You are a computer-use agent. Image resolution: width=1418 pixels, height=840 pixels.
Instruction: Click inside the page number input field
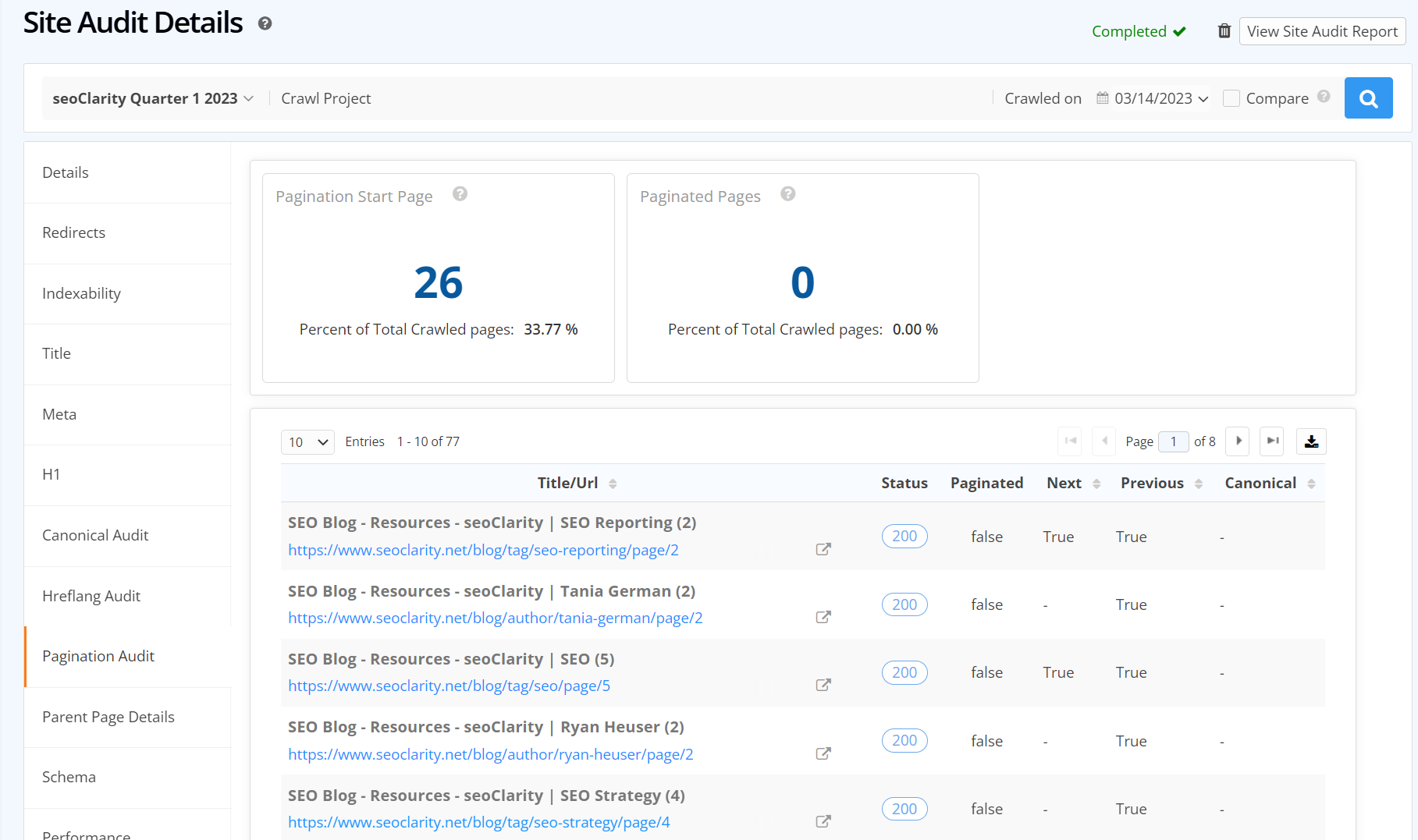(1173, 441)
